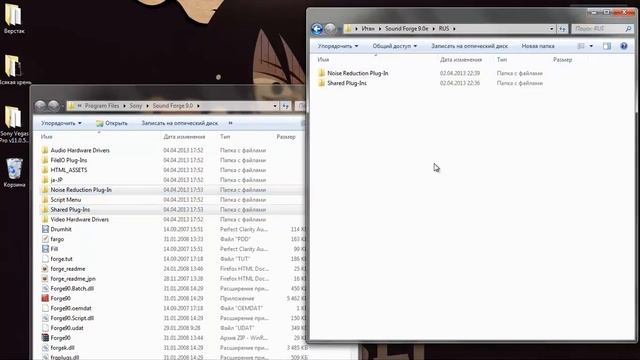Open the Корзина recycle bin icon

[14, 172]
